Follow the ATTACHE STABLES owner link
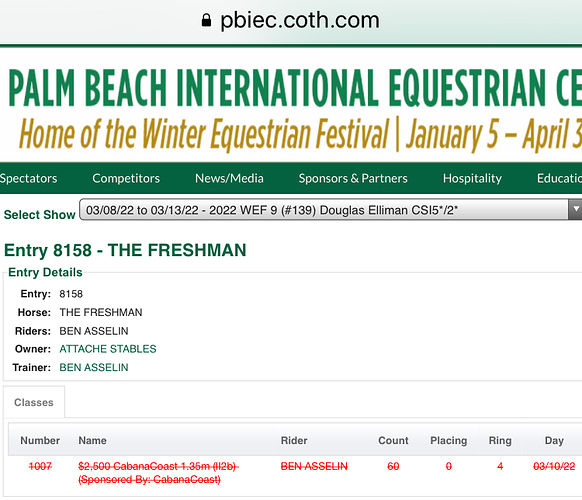582x500 pixels. coord(108,349)
